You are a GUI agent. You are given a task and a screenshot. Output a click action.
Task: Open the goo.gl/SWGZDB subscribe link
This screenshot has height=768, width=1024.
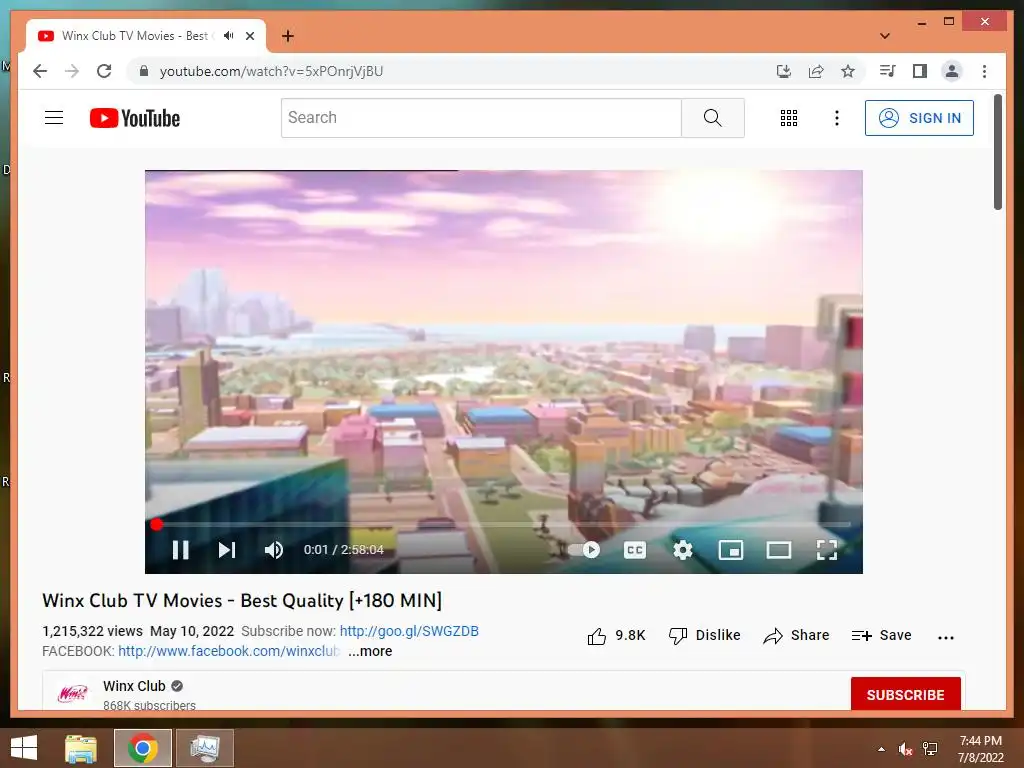tap(409, 631)
